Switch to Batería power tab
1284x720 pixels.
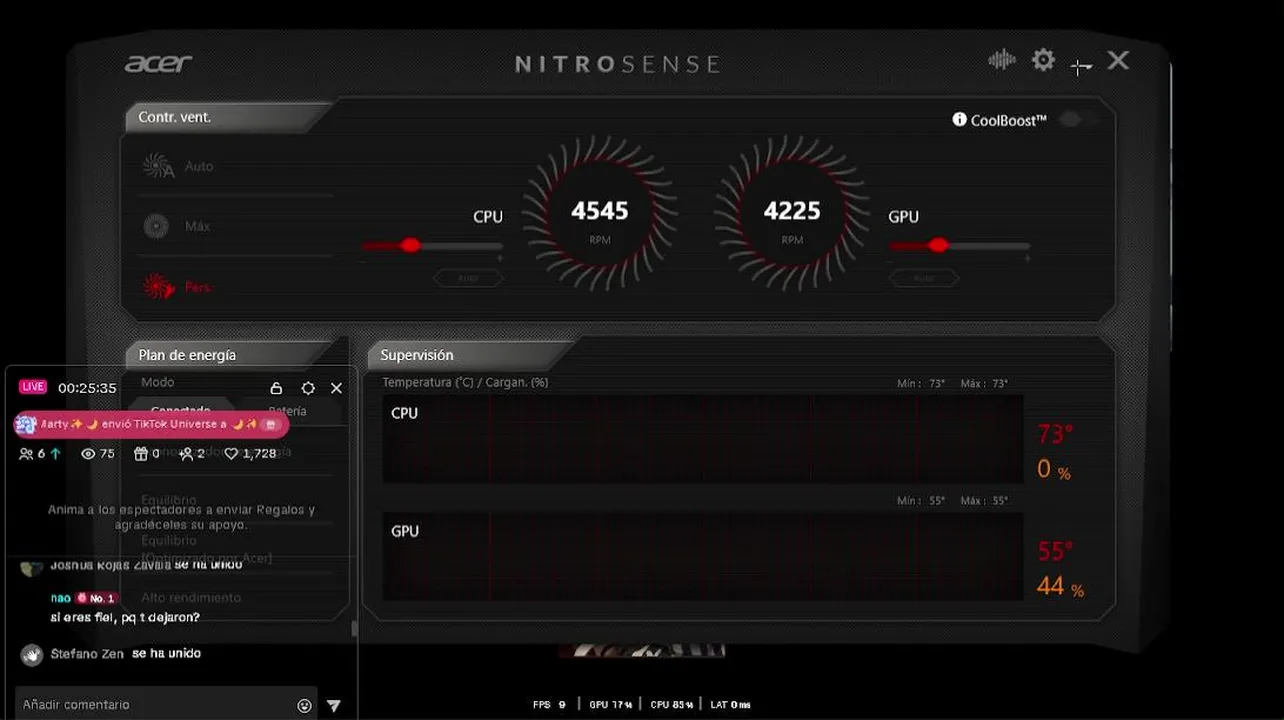click(x=287, y=411)
